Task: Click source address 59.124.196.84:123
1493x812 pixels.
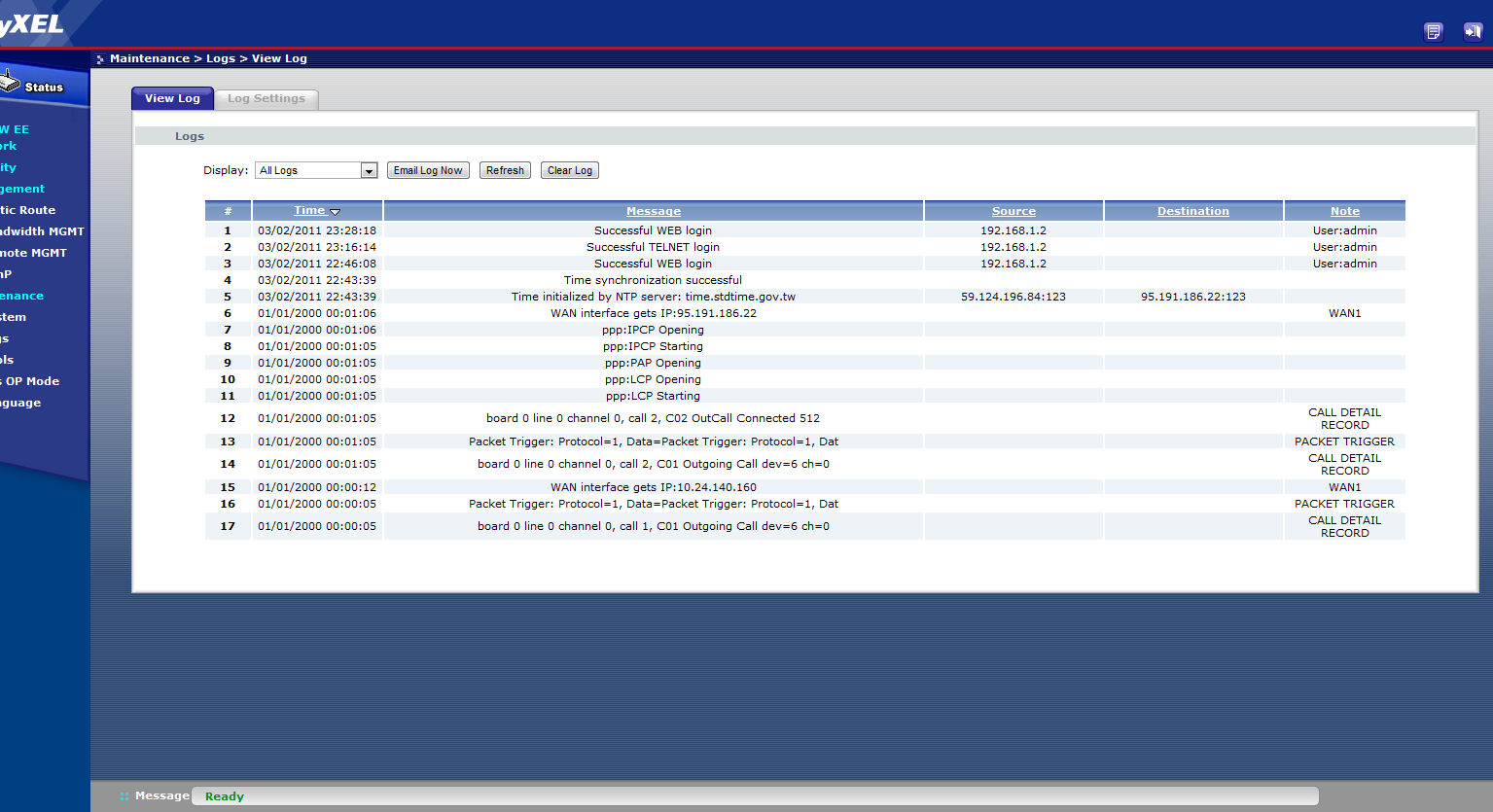Action: [1013, 297]
